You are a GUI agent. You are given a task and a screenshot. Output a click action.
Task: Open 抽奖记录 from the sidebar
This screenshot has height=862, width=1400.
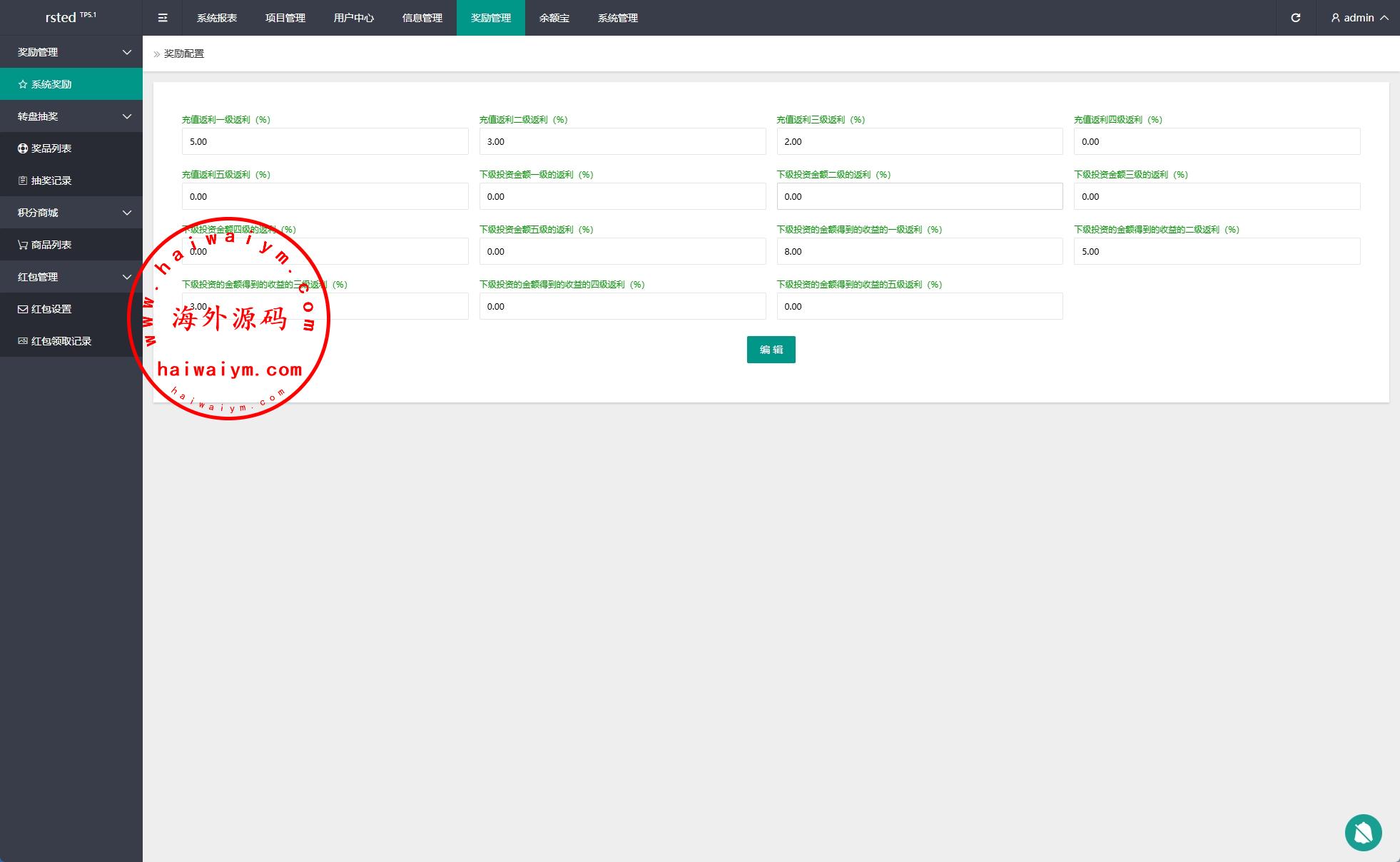[x=51, y=181]
